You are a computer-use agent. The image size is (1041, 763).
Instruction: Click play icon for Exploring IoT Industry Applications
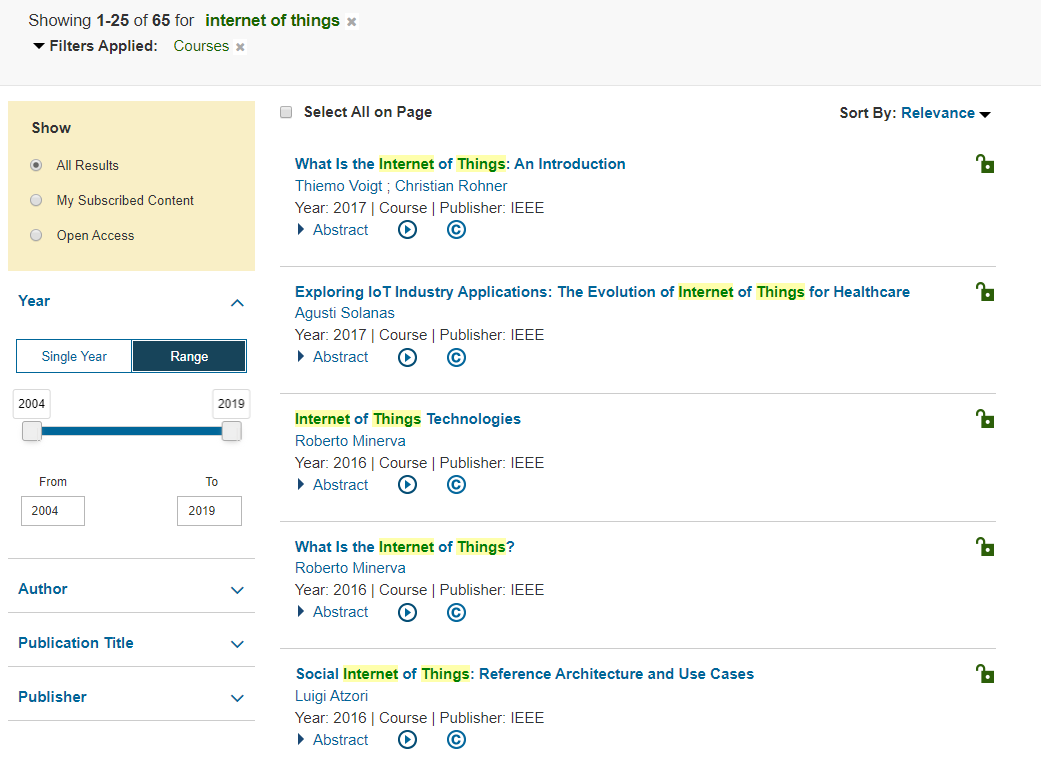click(407, 357)
